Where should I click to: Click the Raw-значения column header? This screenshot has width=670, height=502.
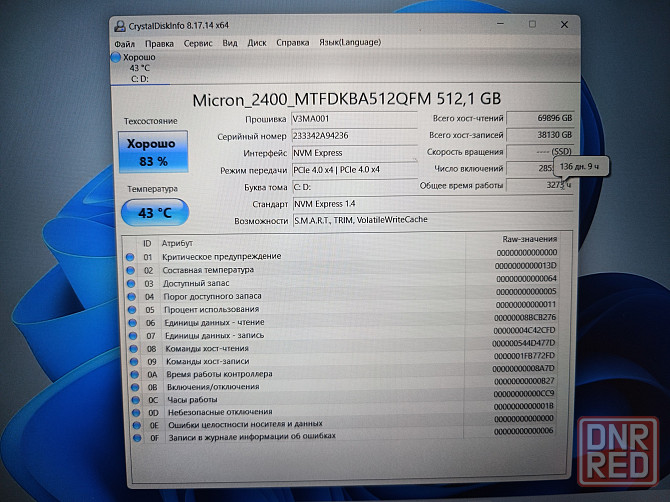pyautogui.click(x=529, y=239)
